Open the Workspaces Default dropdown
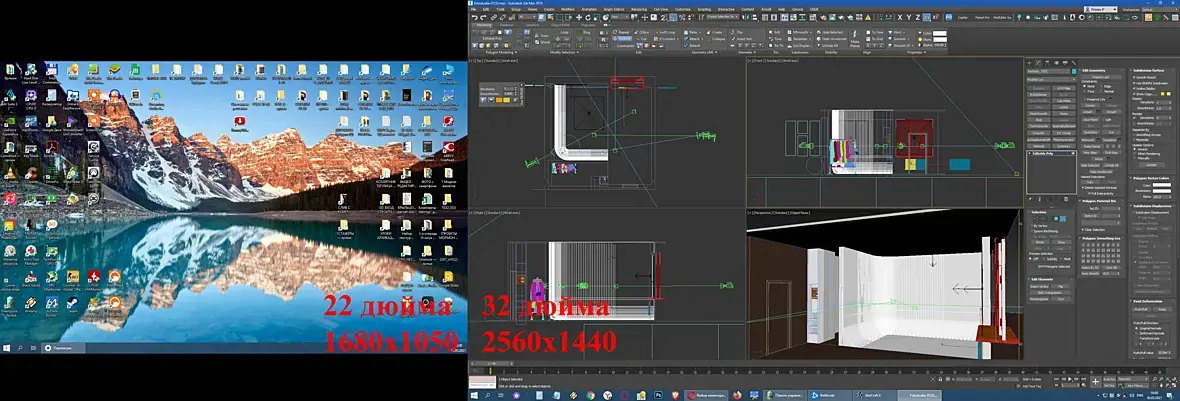 point(1160,10)
